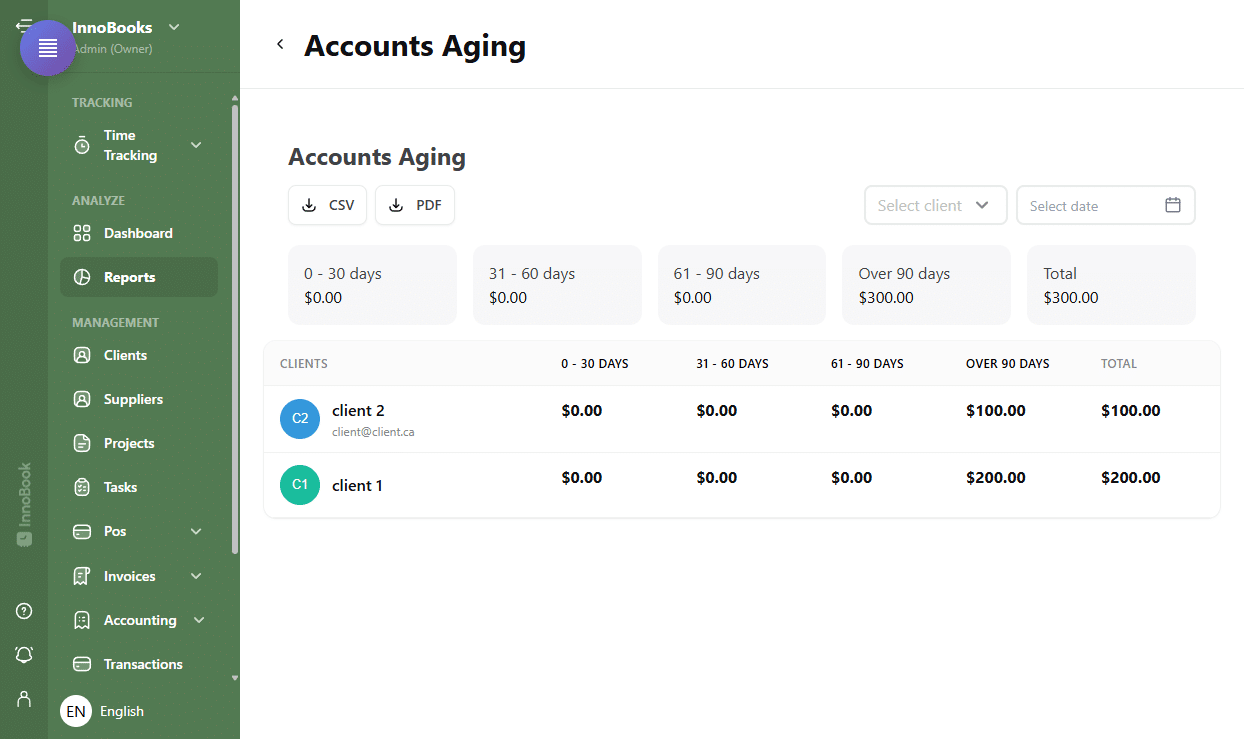Image resolution: width=1244 pixels, height=739 pixels.
Task: Open Dashboard from the sidebar
Action: tap(139, 233)
